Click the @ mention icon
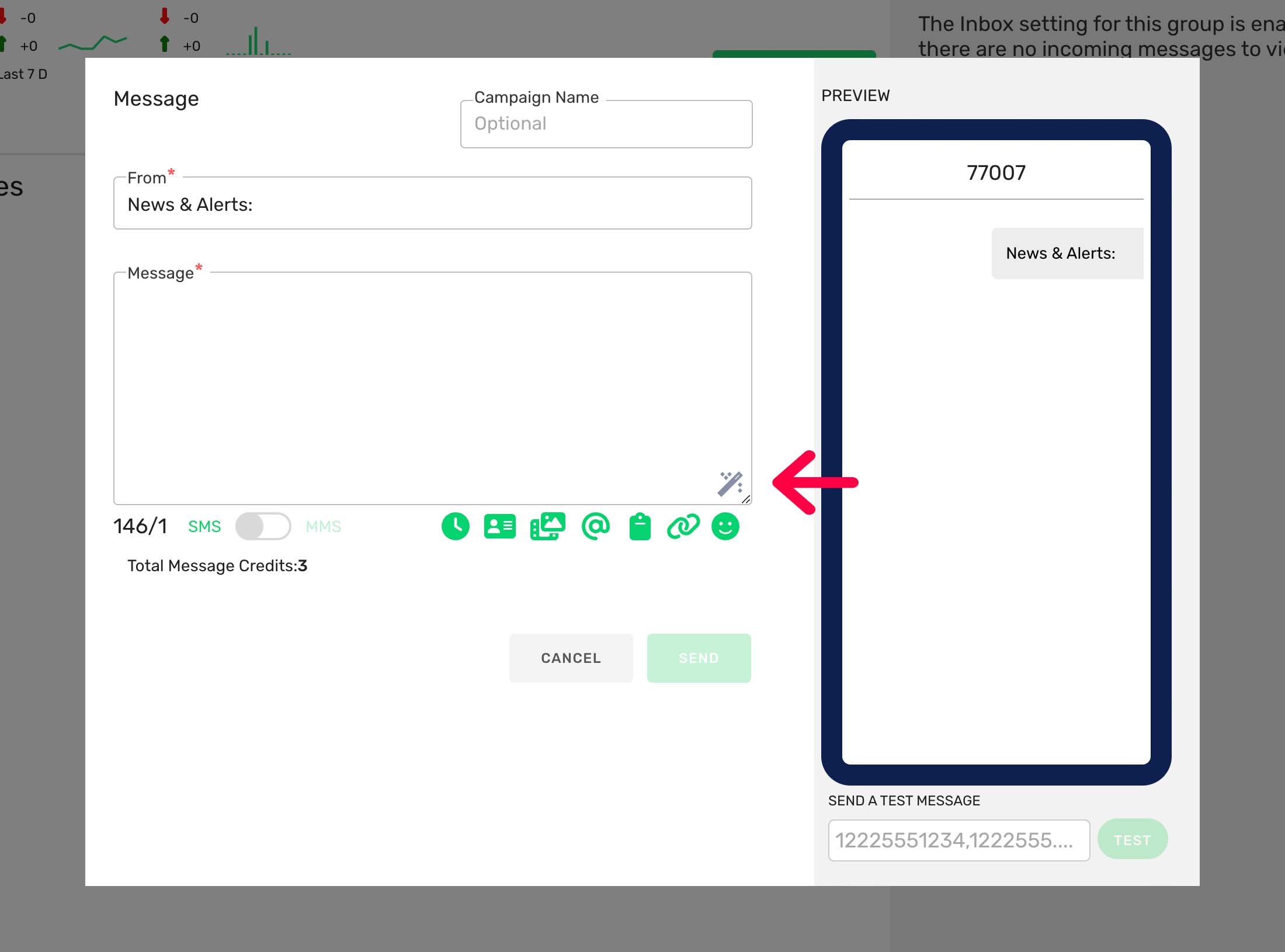1285x952 pixels. pyautogui.click(x=595, y=526)
